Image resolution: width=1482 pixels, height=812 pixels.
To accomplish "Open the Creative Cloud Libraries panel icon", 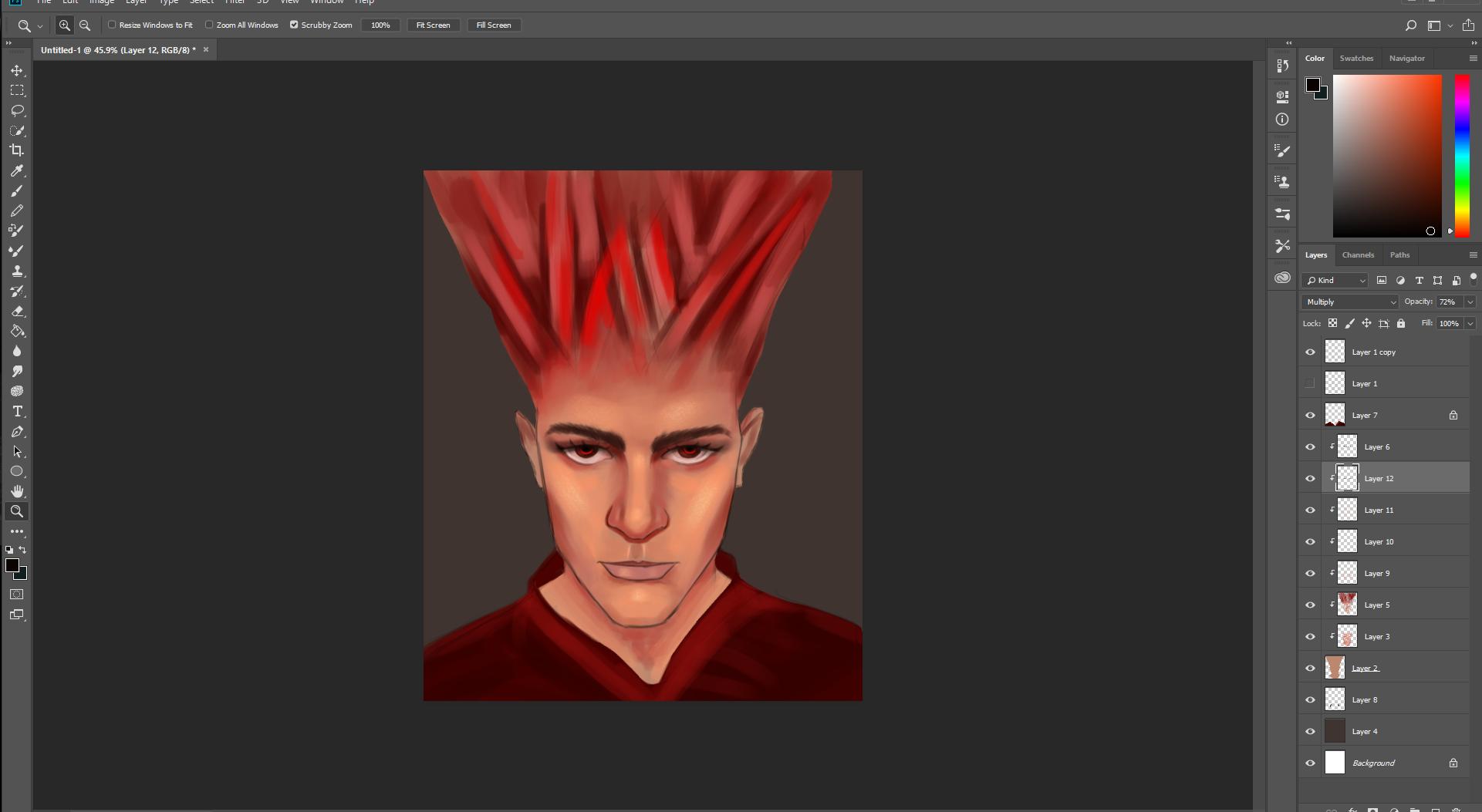I will 1282,278.
